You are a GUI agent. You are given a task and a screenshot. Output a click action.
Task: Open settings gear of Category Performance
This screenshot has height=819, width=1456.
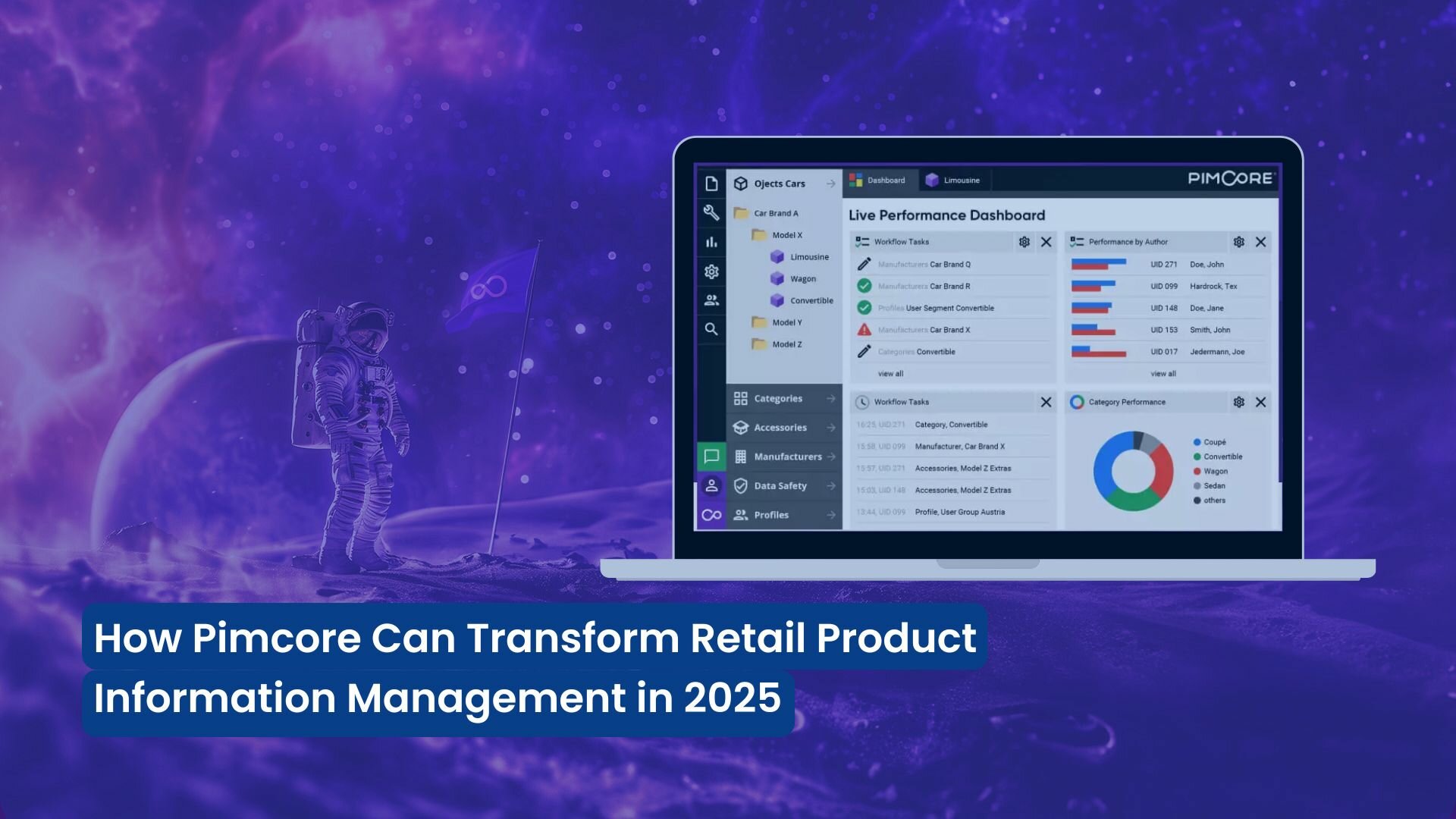(x=1239, y=402)
